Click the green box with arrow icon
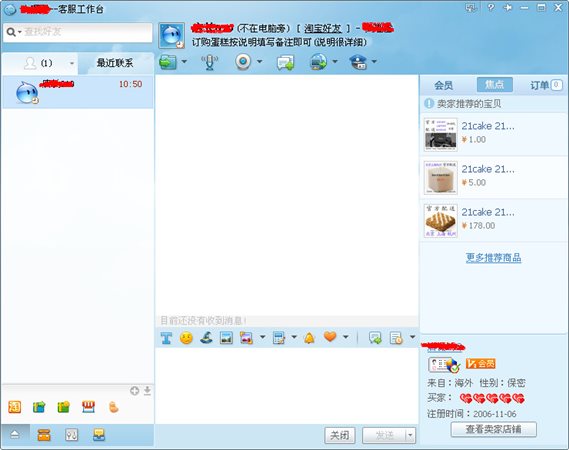Screen dimensions: 569x450 coord(39,407)
